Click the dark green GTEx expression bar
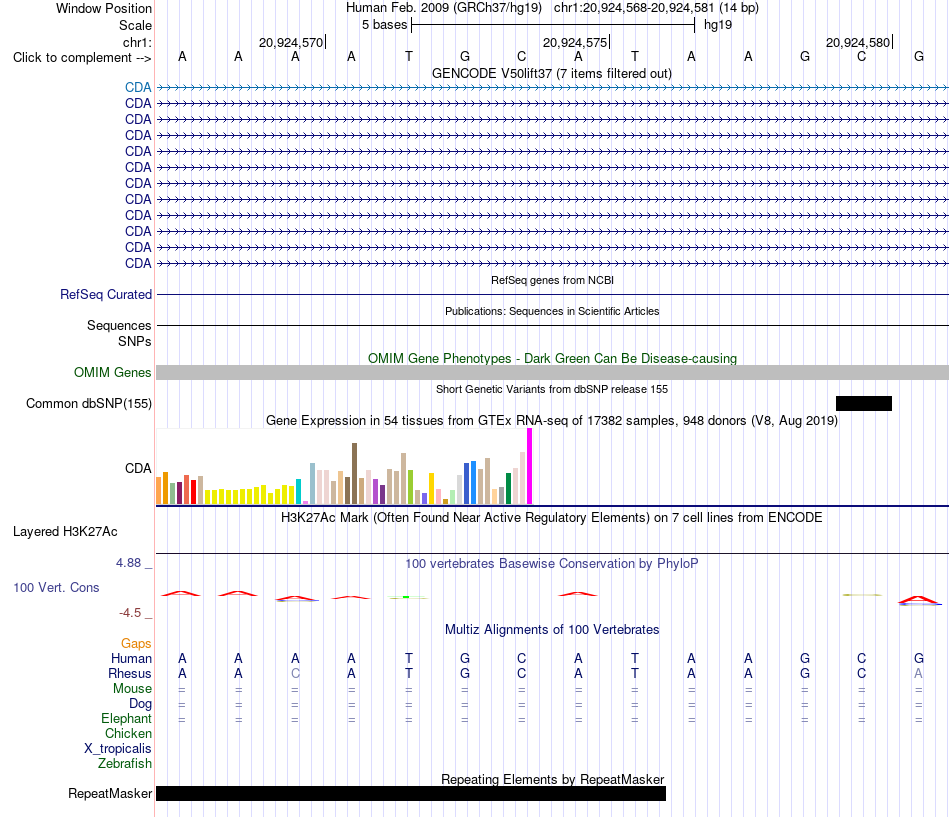This screenshot has height=817, width=950. pos(508,489)
